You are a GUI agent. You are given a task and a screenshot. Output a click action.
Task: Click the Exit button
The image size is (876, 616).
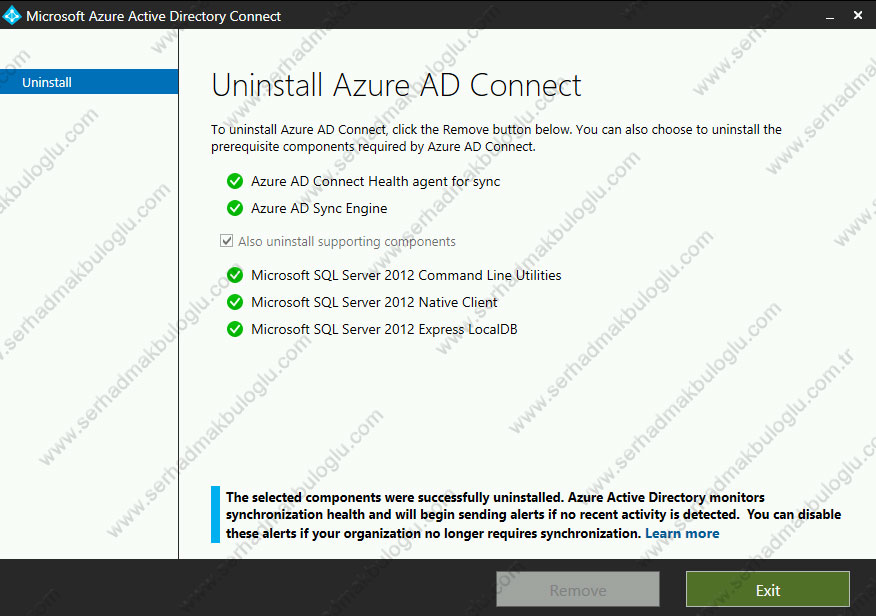pyautogui.click(x=767, y=589)
